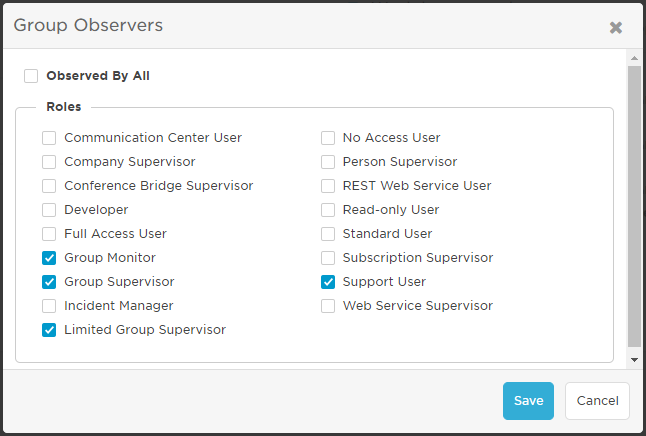Check the Incident Manager role

[x=49, y=306]
